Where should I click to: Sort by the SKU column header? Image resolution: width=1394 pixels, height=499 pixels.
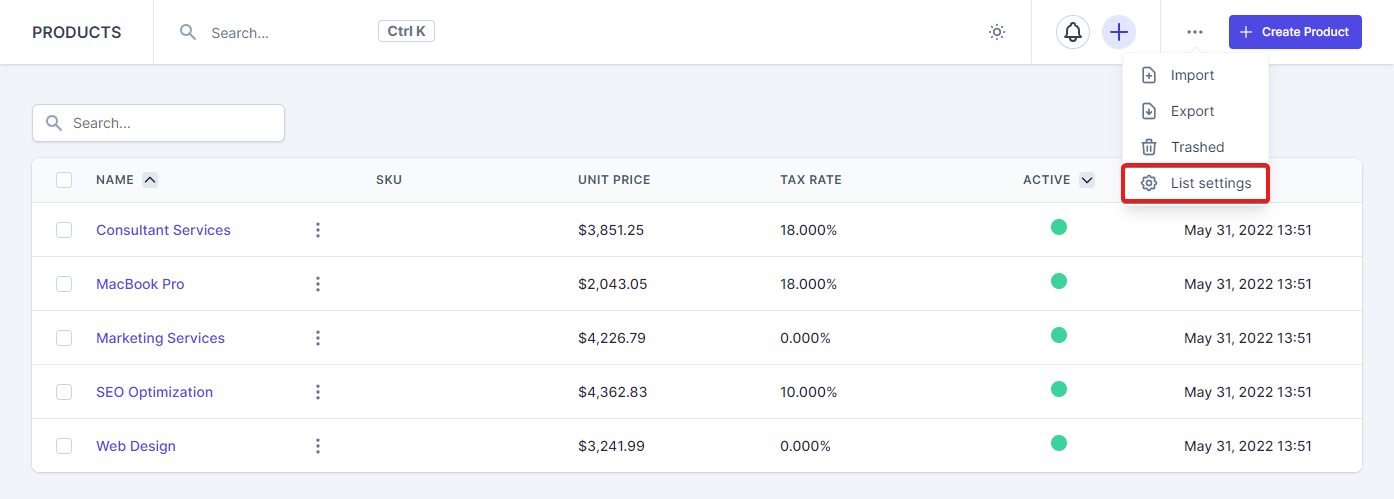pos(389,180)
